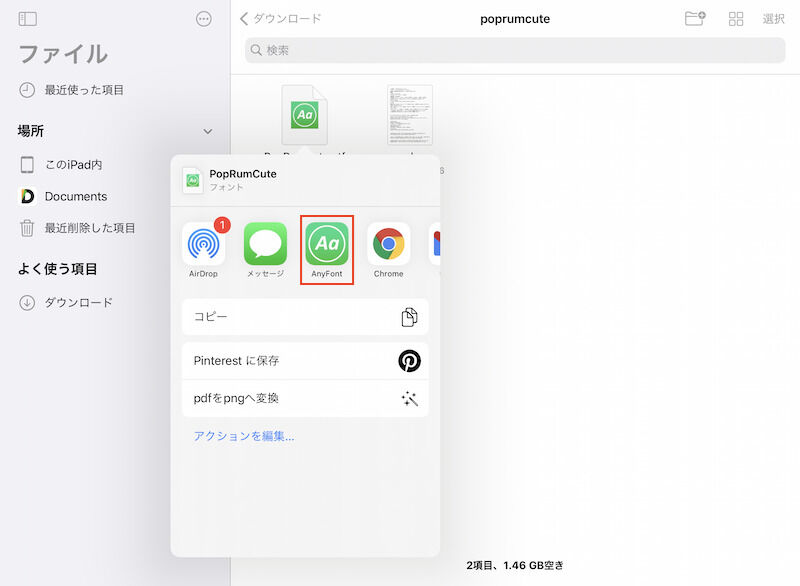Viewport: 800px width, 586px height.
Task: Toggle the sidebar panel icon
Action: point(28,19)
